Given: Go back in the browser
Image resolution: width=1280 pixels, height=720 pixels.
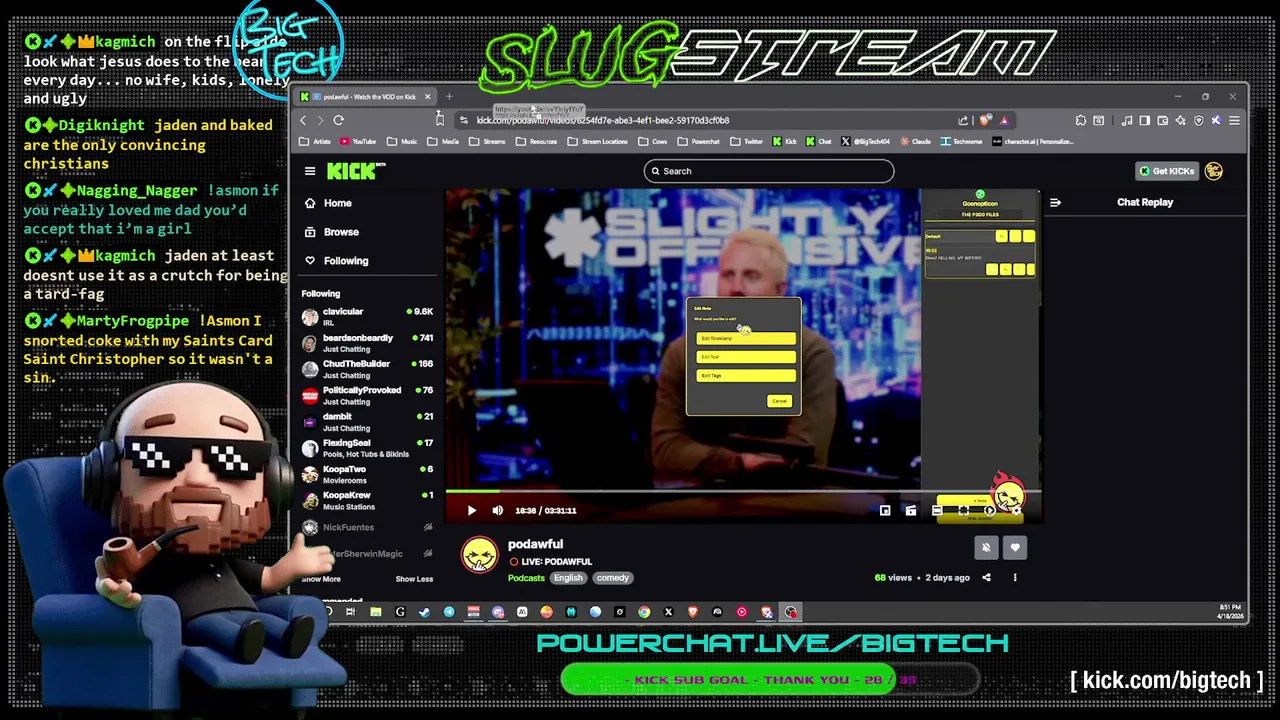Looking at the screenshot, I should coord(303,120).
